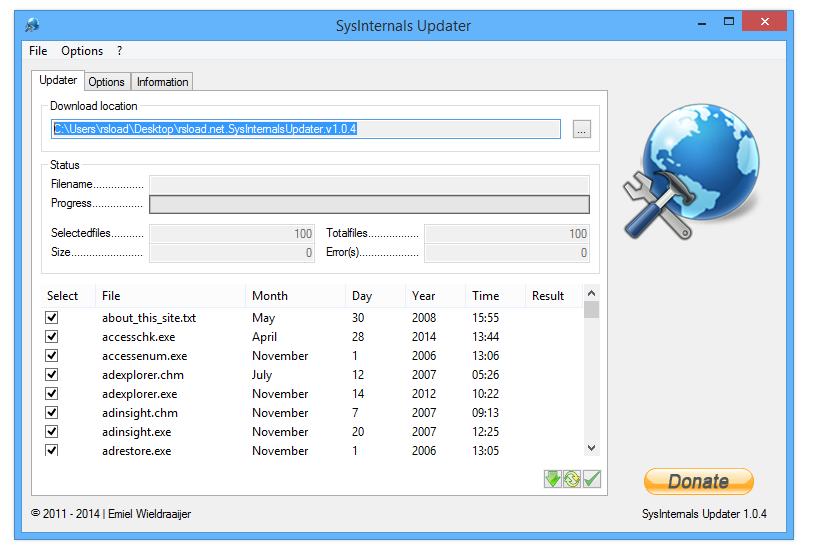Toggle the adrestore.exe checkbox
Image resolution: width=824 pixels, height=553 pixels.
pyautogui.click(x=52, y=450)
